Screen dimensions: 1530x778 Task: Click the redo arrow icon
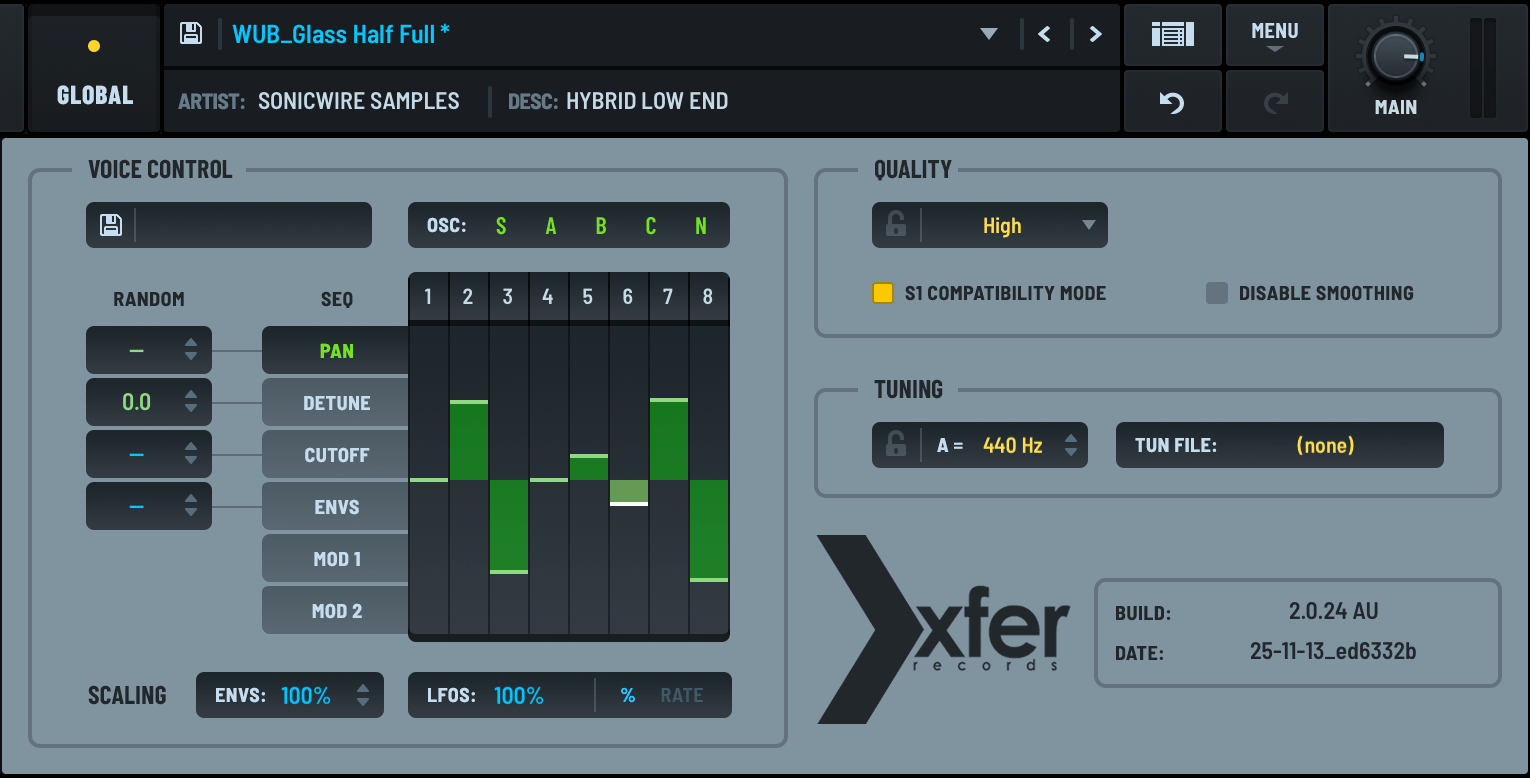pos(1274,102)
